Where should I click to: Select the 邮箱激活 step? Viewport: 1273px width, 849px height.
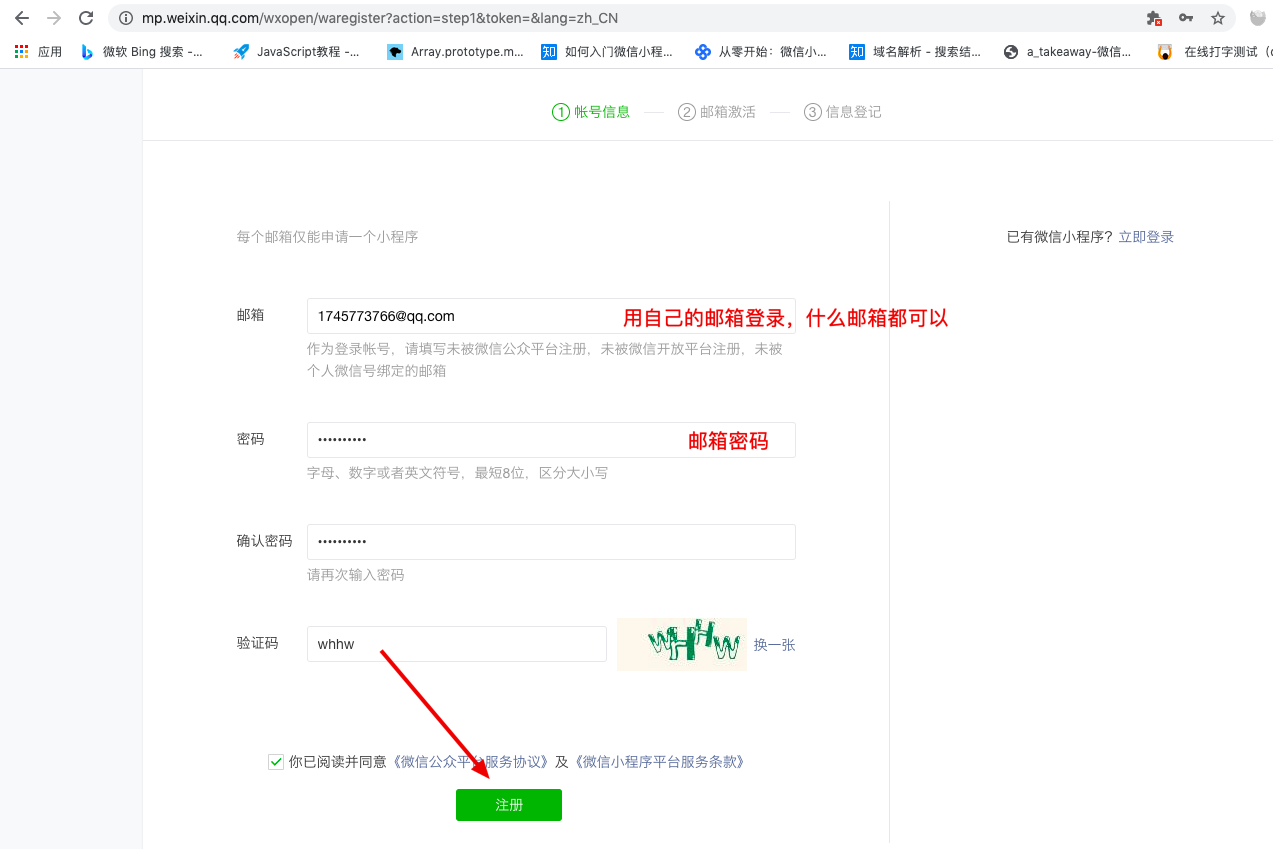[717, 111]
